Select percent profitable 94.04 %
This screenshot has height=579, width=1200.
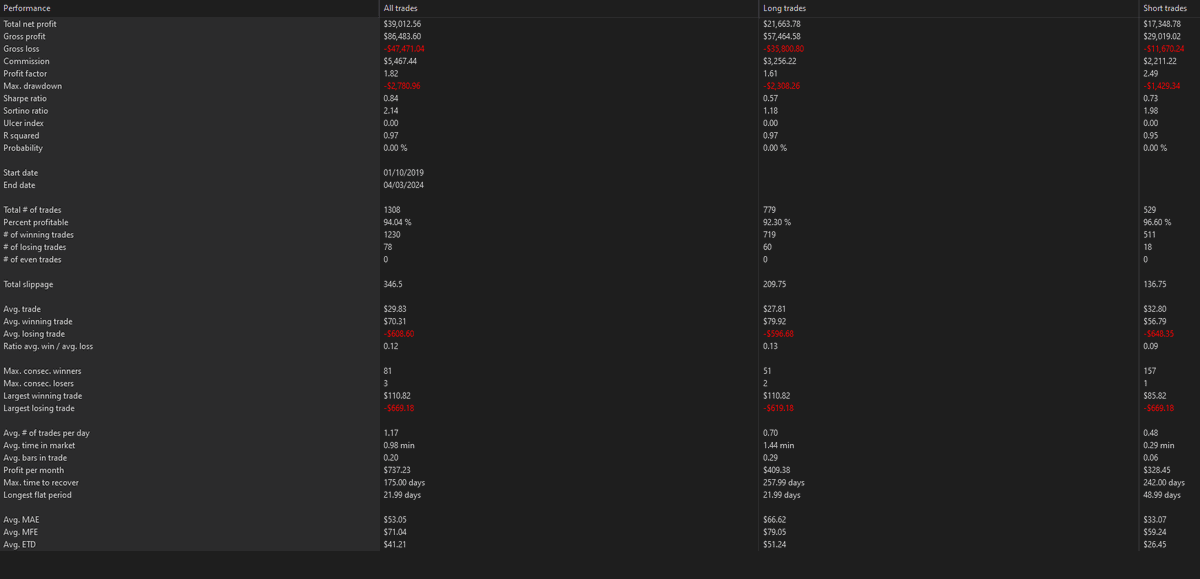pyautogui.click(x=398, y=222)
